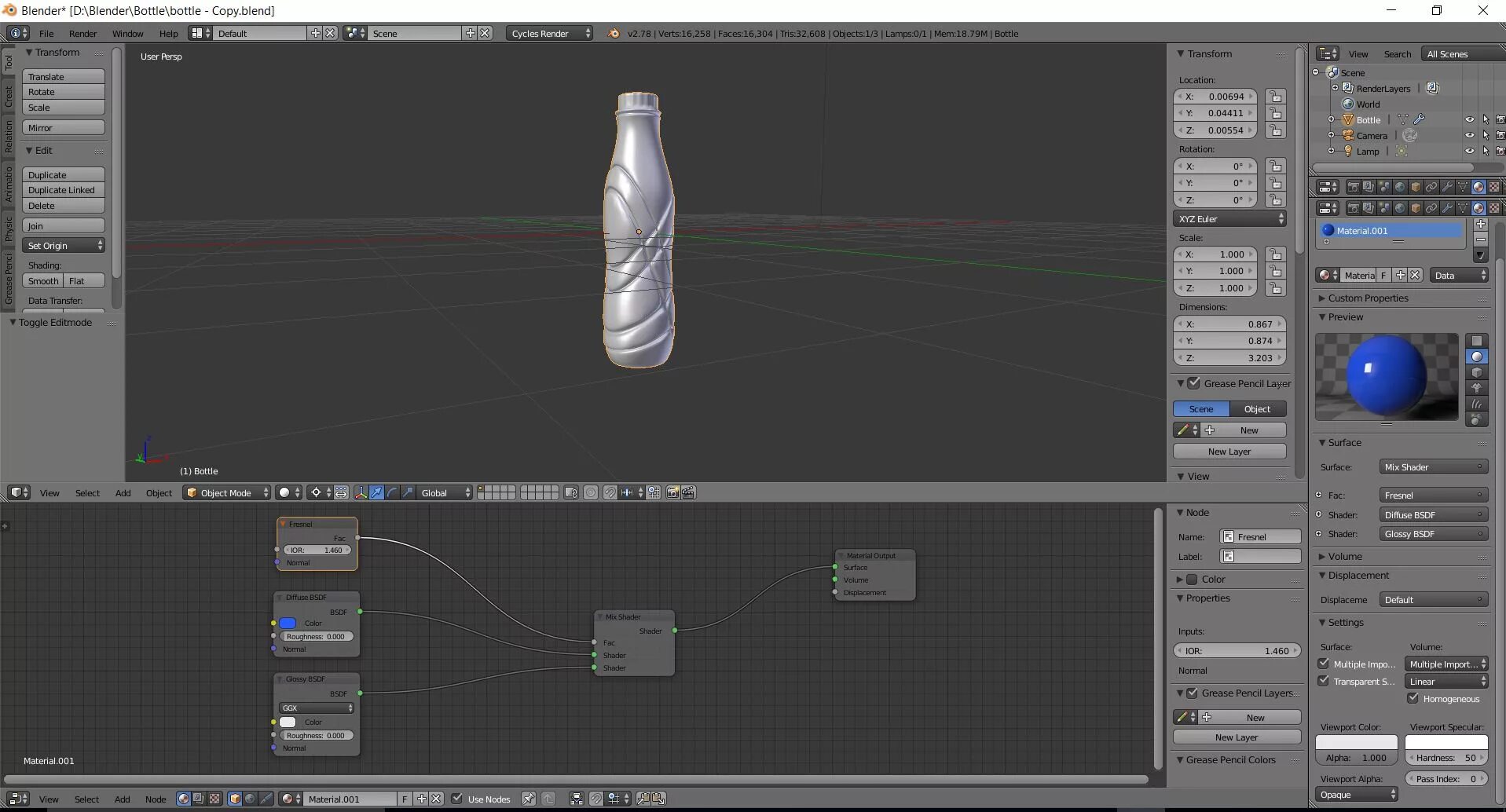
Task: Toggle Grease Pencil Layers checkbox in node sidebar
Action: click(x=1192, y=693)
